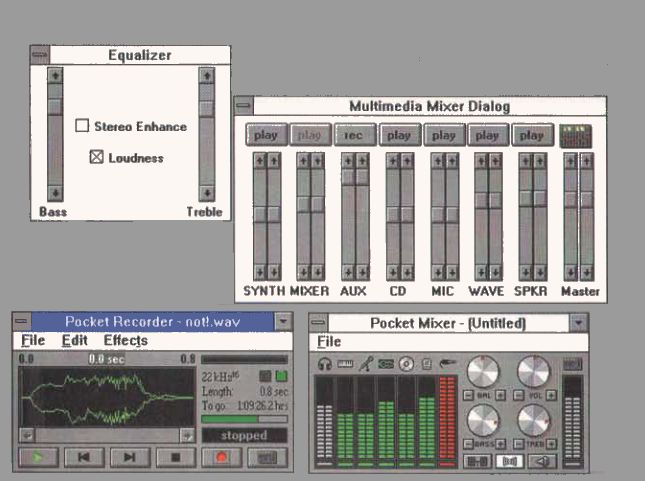Click the 'stopped' status display

pyautogui.click(x=244, y=435)
